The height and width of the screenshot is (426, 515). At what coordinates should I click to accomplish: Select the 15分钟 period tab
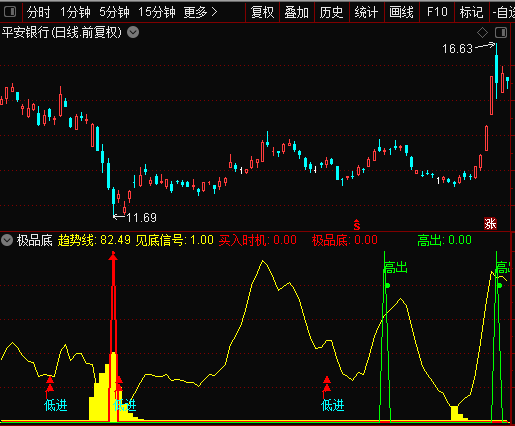point(157,12)
